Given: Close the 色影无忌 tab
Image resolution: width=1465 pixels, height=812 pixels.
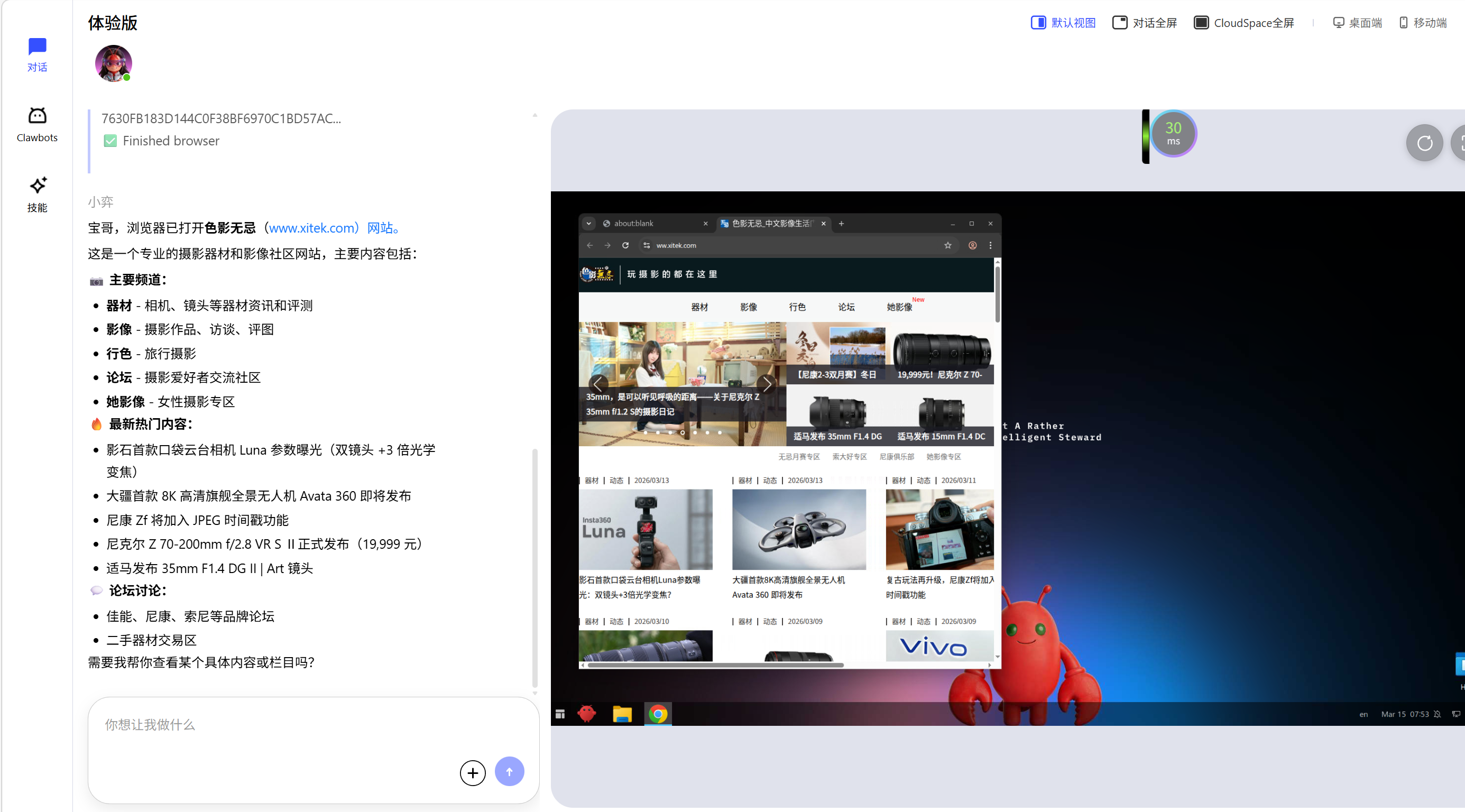Looking at the screenshot, I should coord(823,224).
